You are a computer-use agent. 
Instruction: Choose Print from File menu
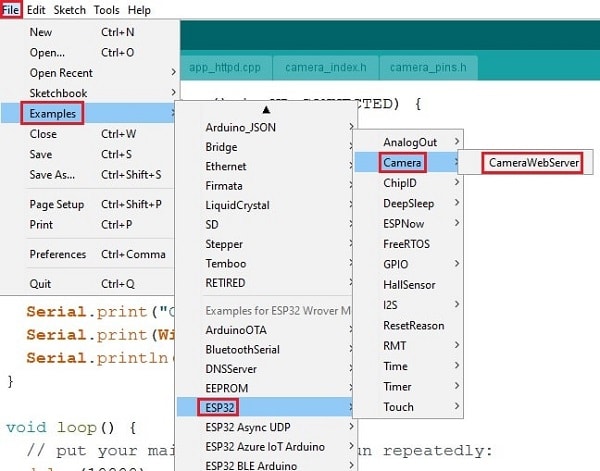90,225
